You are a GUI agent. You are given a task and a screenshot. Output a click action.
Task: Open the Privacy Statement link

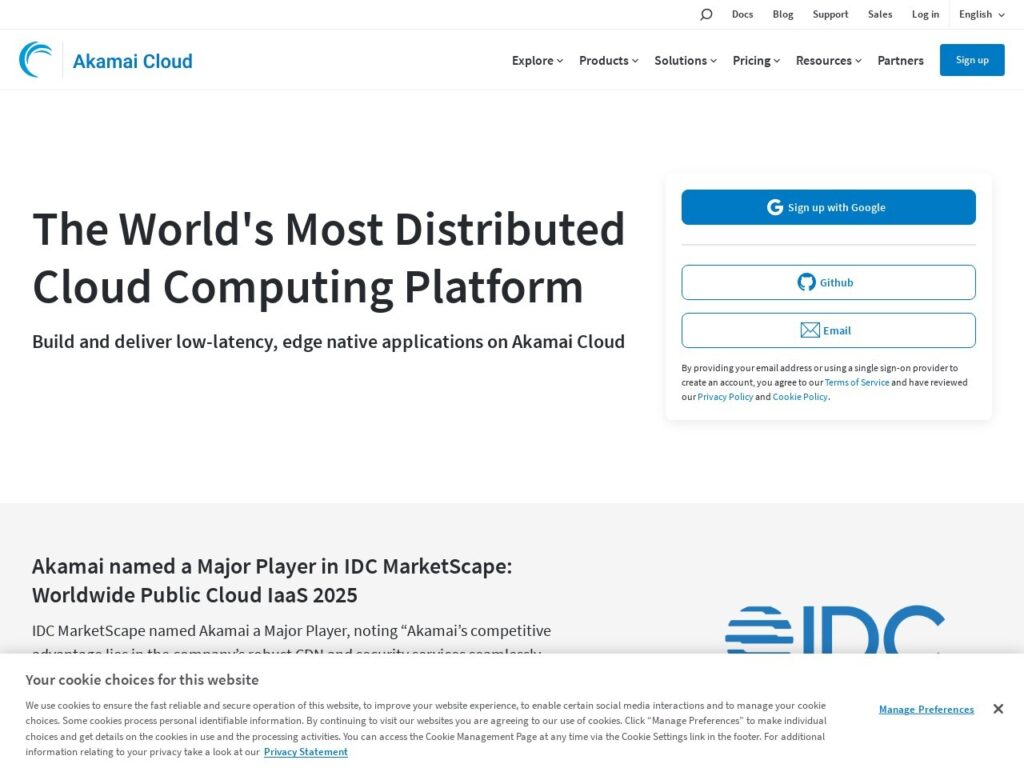pyautogui.click(x=305, y=752)
